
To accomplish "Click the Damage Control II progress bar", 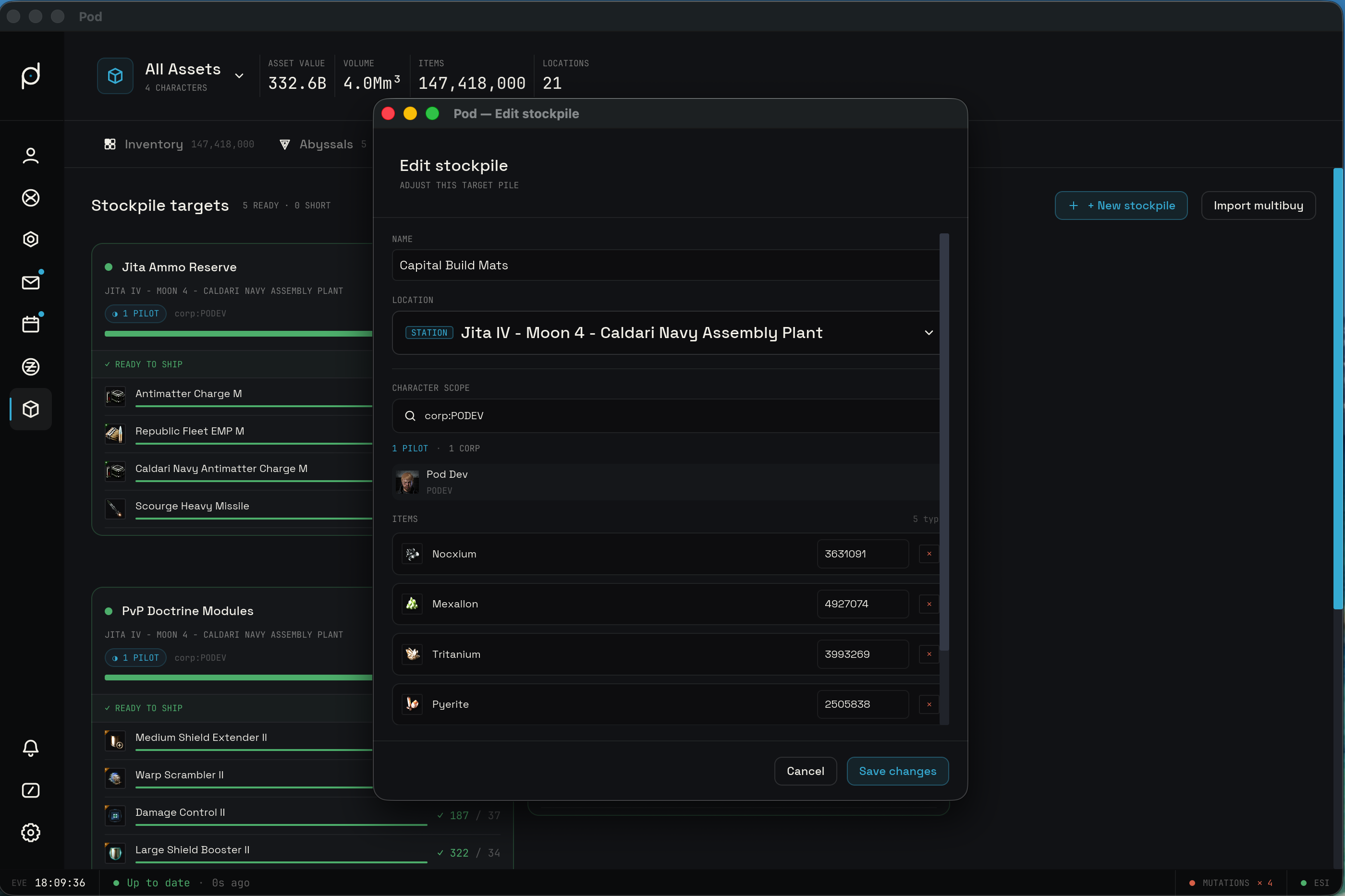I will pos(281,824).
